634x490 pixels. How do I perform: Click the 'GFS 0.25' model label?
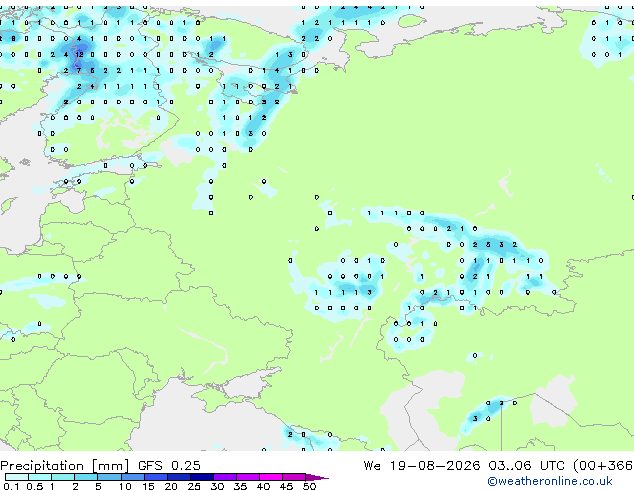tap(169, 465)
